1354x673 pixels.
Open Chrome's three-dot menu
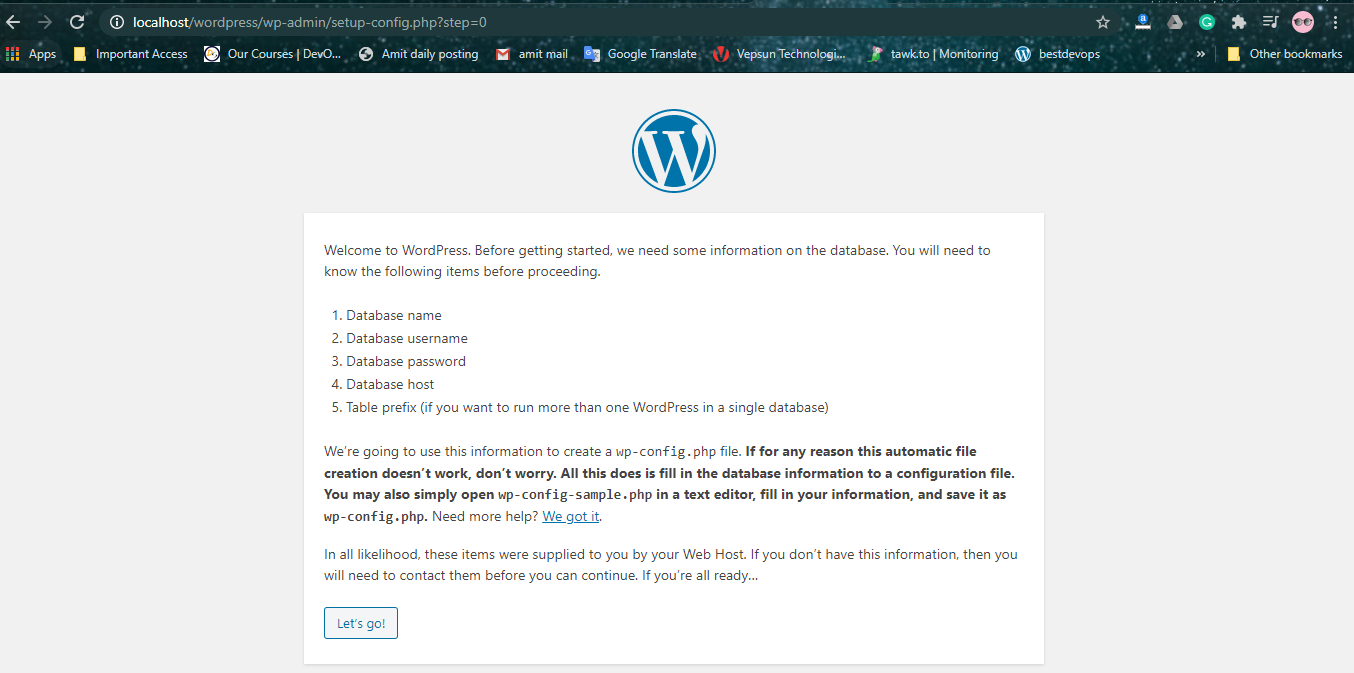click(x=1335, y=21)
